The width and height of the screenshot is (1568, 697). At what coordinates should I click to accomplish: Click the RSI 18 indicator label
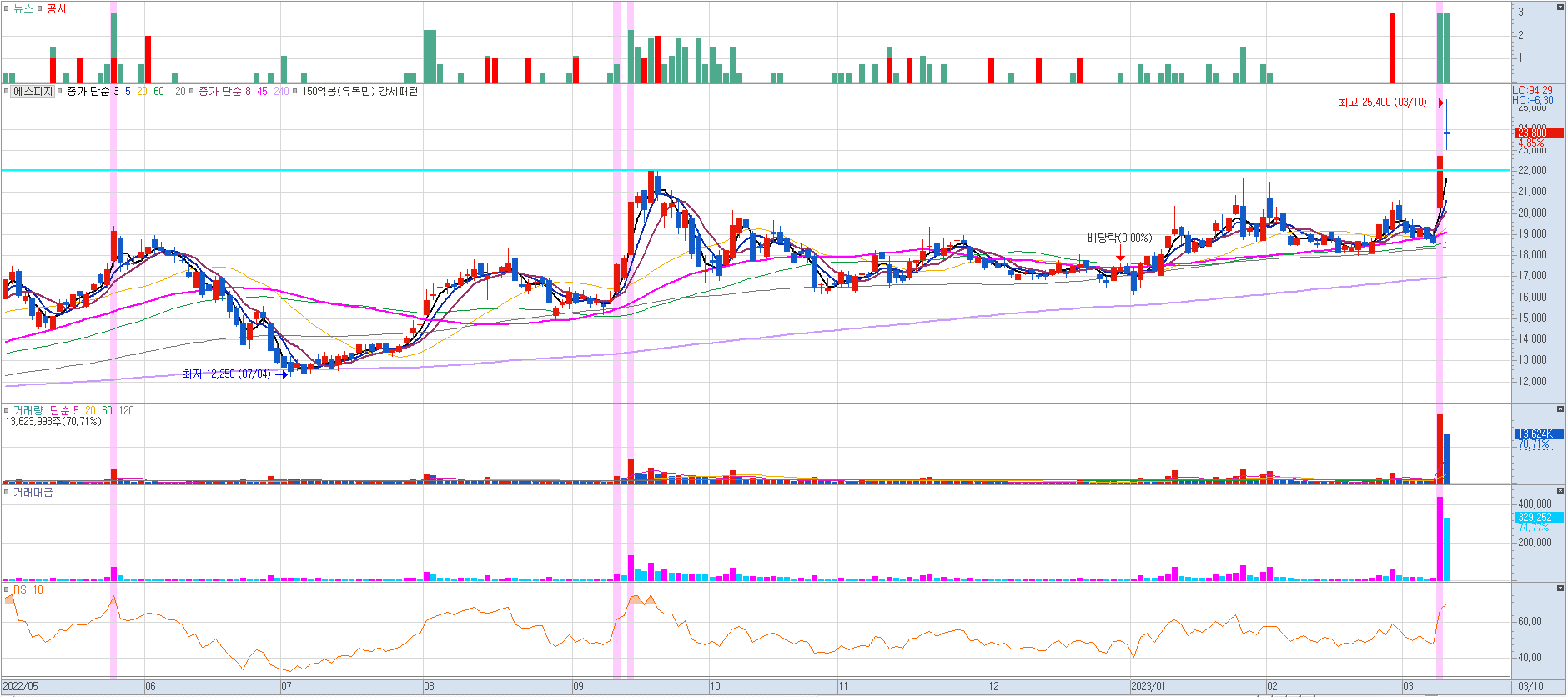click(28, 589)
